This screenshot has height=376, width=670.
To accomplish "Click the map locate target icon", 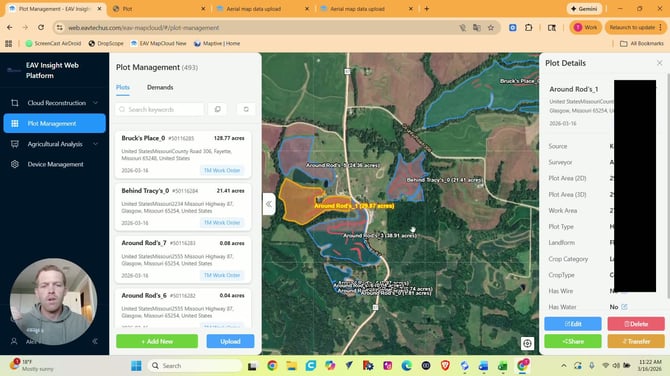I will (x=527, y=343).
